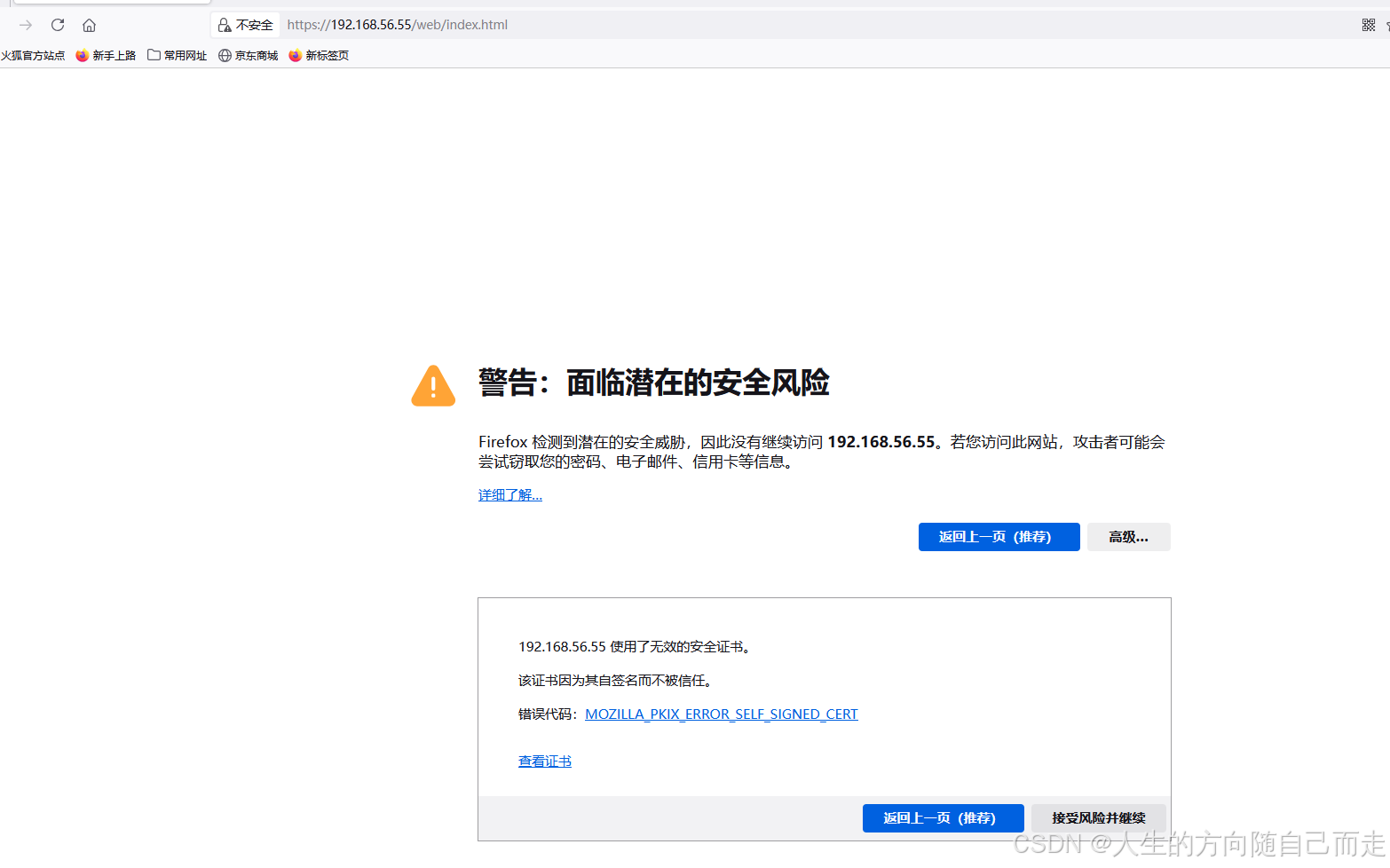Click the 警告：面临潜在的安全风险 heading

654,383
